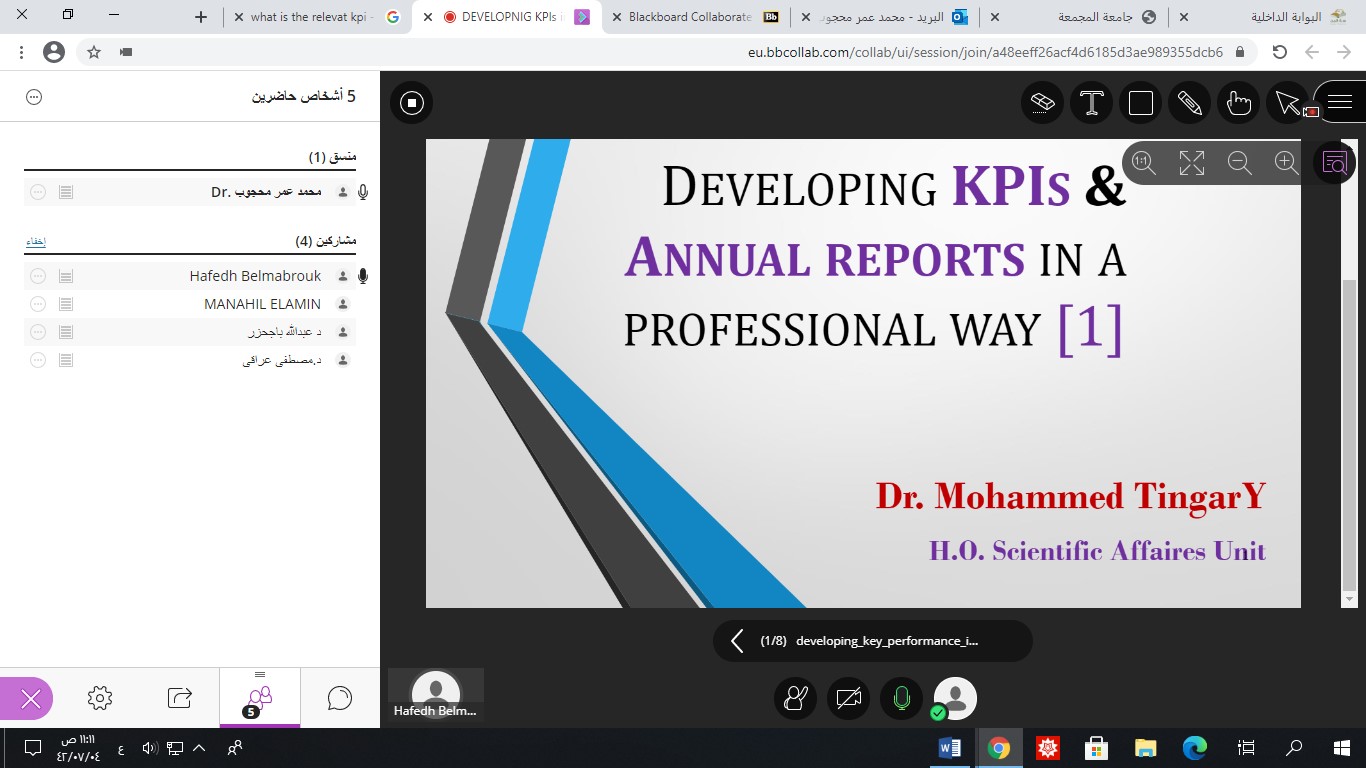Close the Collaborate panel purple X
Image resolution: width=1366 pixels, height=768 pixels.
tap(28, 699)
